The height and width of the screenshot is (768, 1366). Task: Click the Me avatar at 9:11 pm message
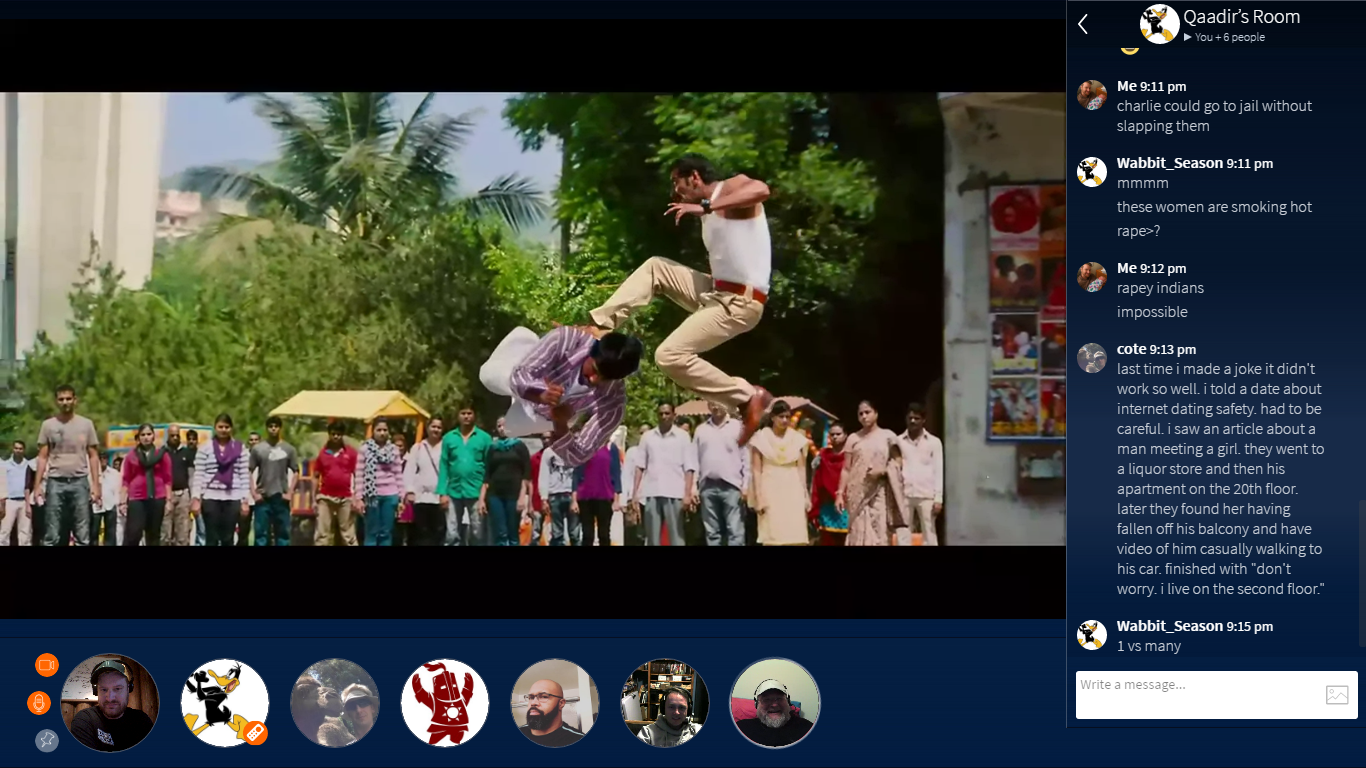point(1092,95)
